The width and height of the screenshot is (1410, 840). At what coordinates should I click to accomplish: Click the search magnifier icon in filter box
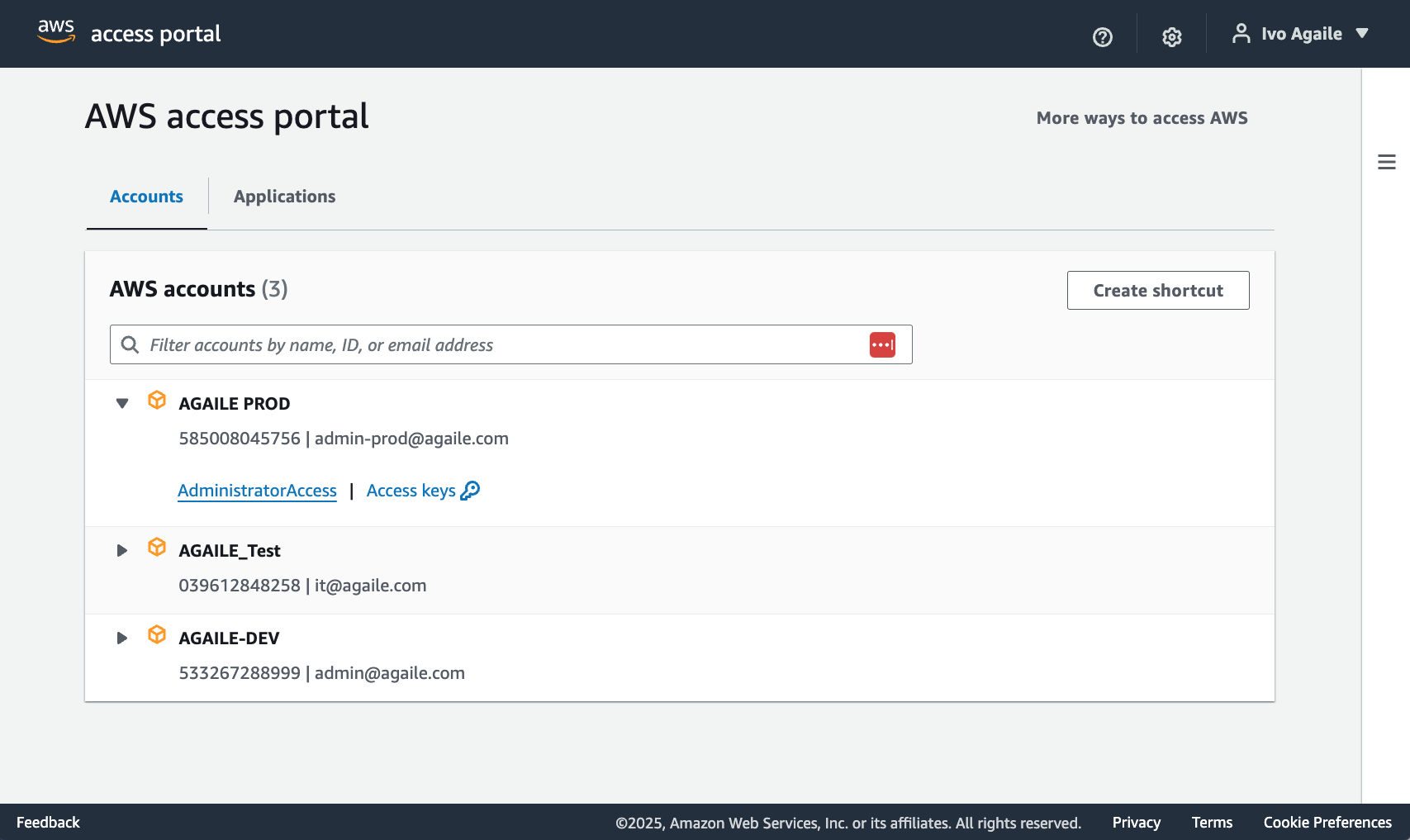click(130, 344)
